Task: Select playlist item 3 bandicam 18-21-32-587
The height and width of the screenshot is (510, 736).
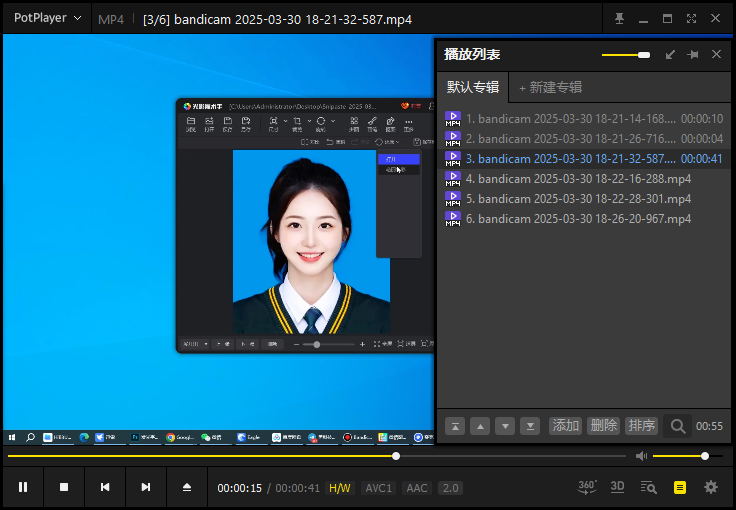Action: point(584,159)
